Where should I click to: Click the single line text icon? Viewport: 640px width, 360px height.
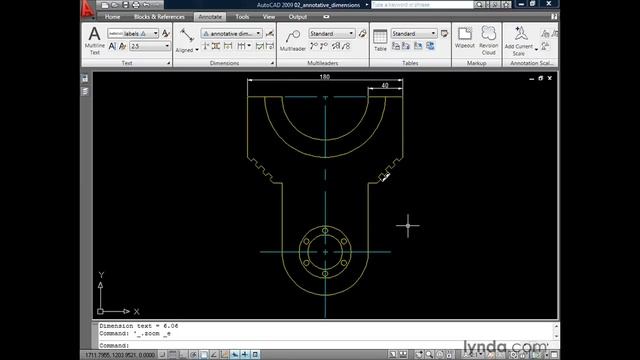point(112,47)
